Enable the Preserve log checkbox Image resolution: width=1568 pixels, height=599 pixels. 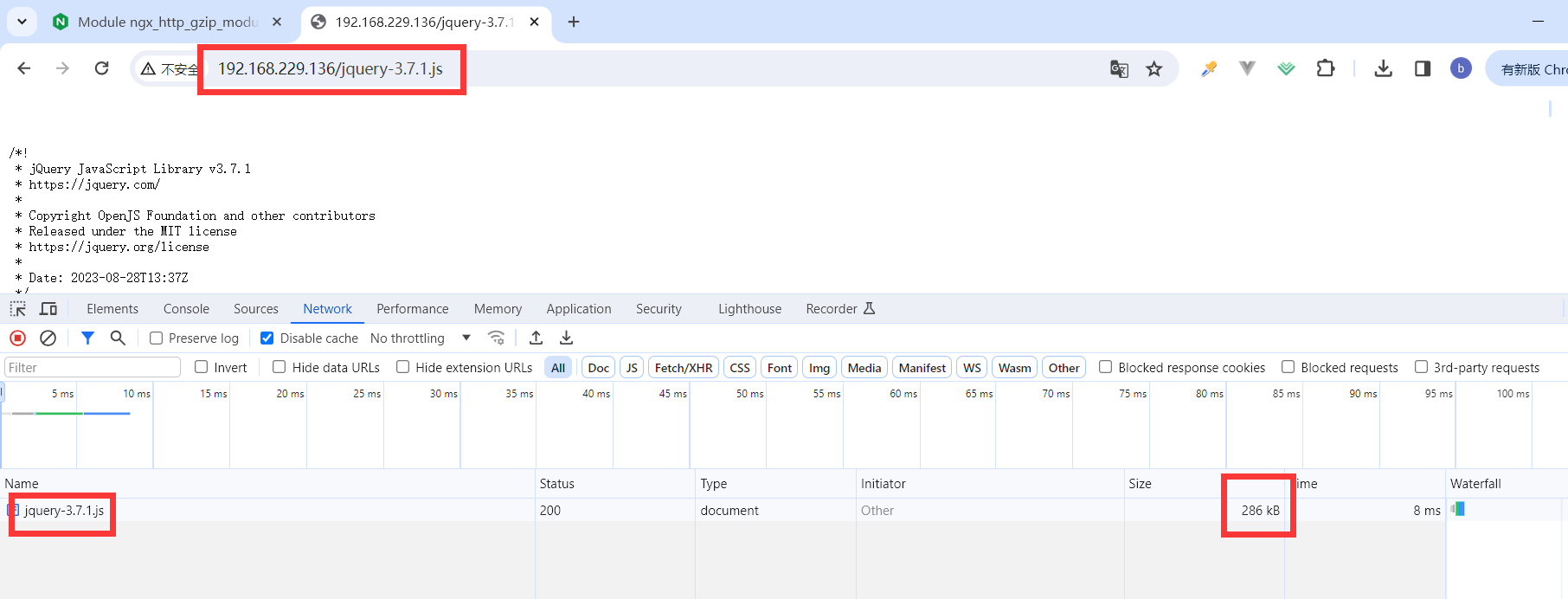157,338
